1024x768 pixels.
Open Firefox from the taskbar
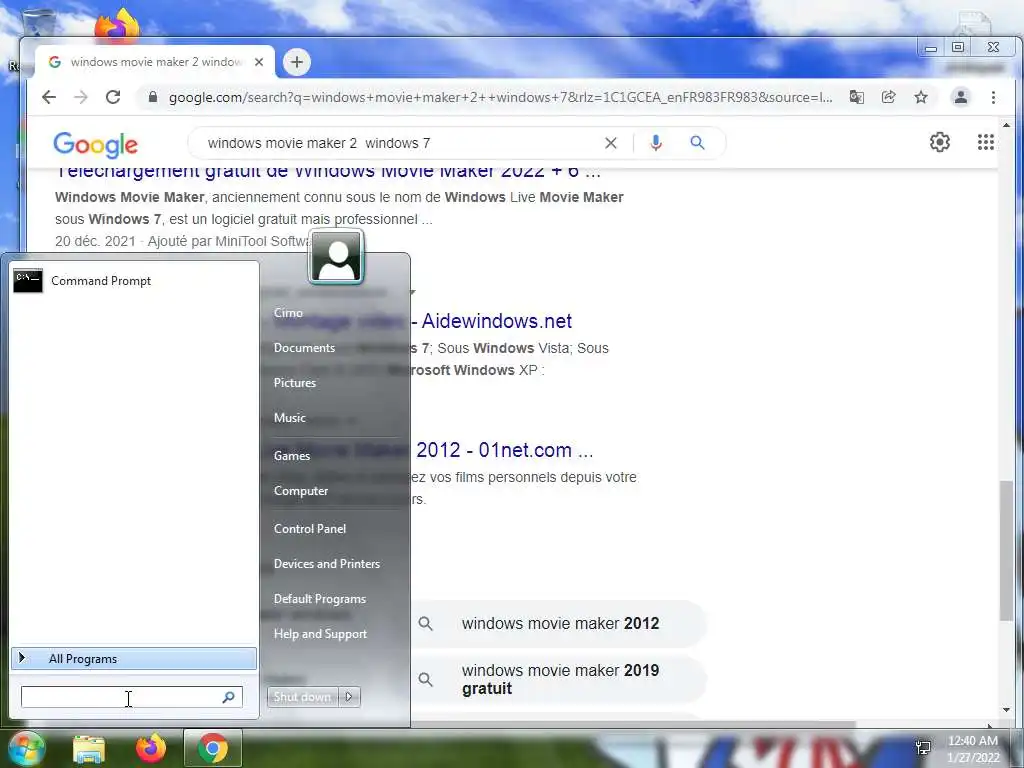pos(151,748)
